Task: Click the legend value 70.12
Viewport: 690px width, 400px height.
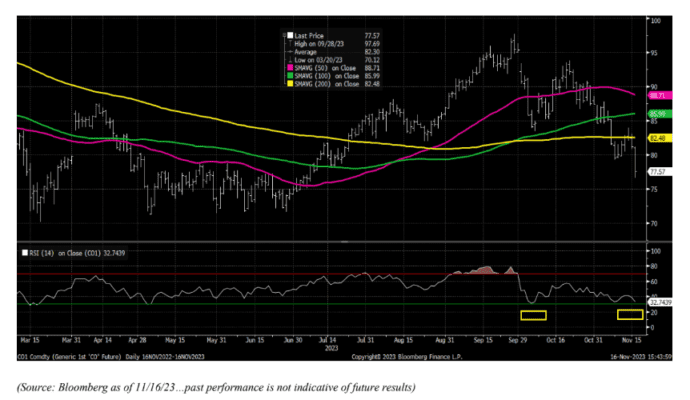Action: coord(372,60)
